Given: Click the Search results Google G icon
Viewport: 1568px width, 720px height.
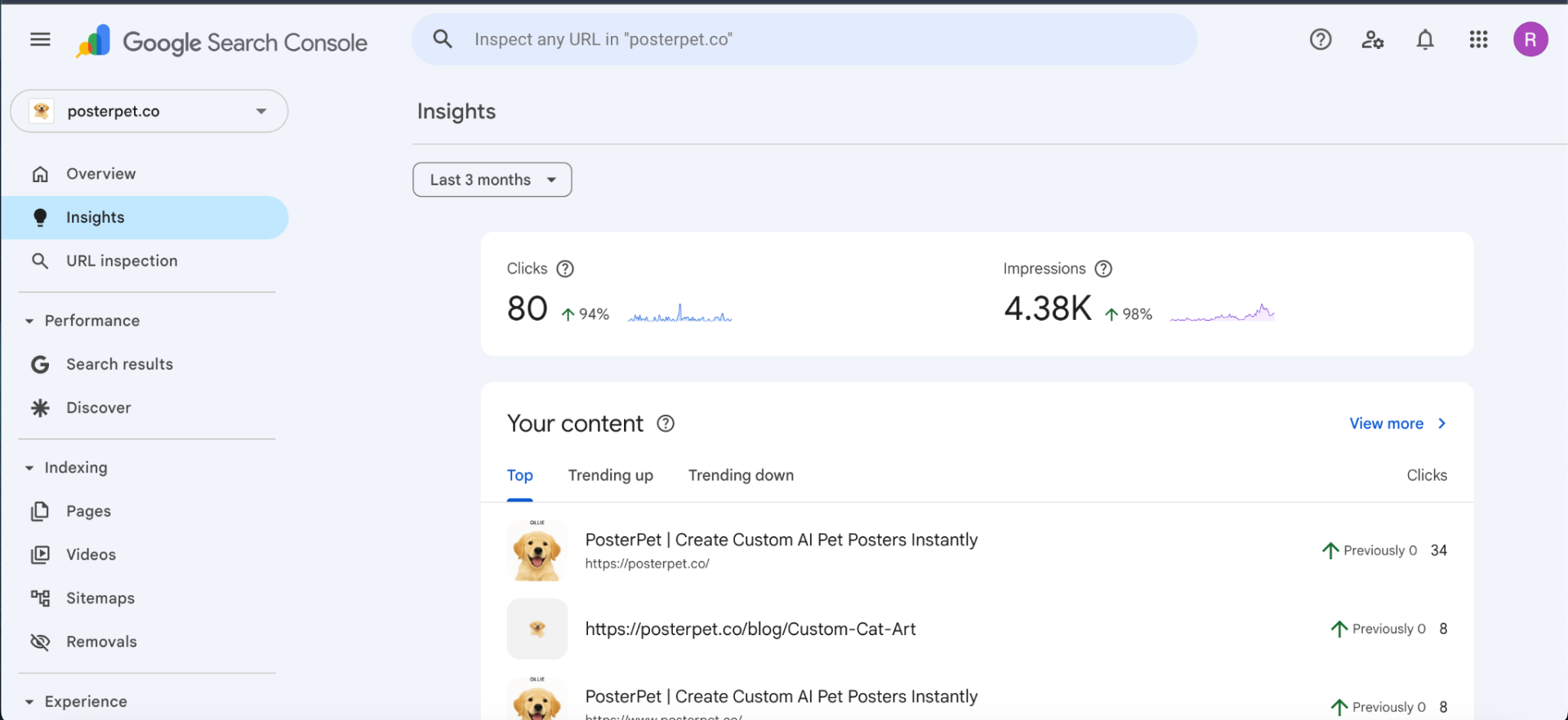Looking at the screenshot, I should click(x=40, y=364).
